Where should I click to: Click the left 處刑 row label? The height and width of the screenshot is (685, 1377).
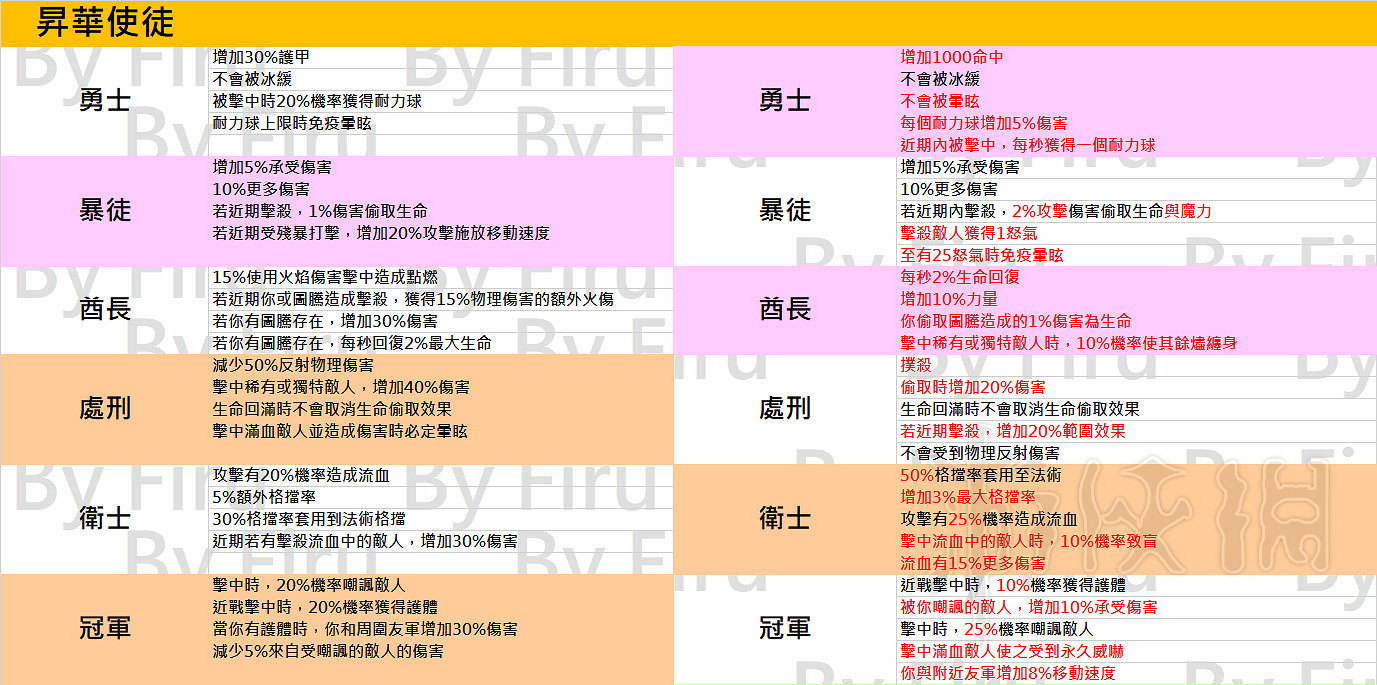[106, 410]
